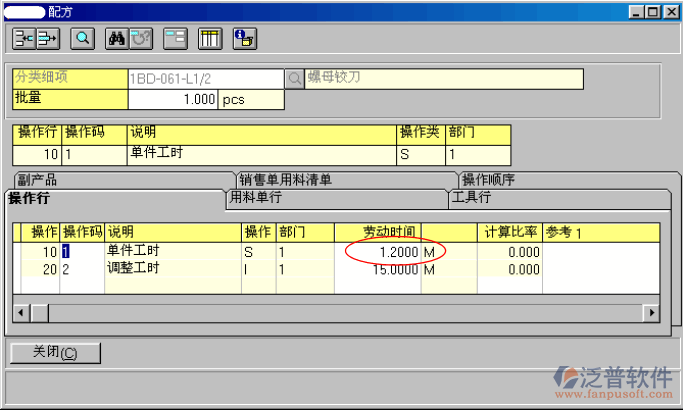
Task: Switch to the 工具行 tab
Action: click(472, 198)
